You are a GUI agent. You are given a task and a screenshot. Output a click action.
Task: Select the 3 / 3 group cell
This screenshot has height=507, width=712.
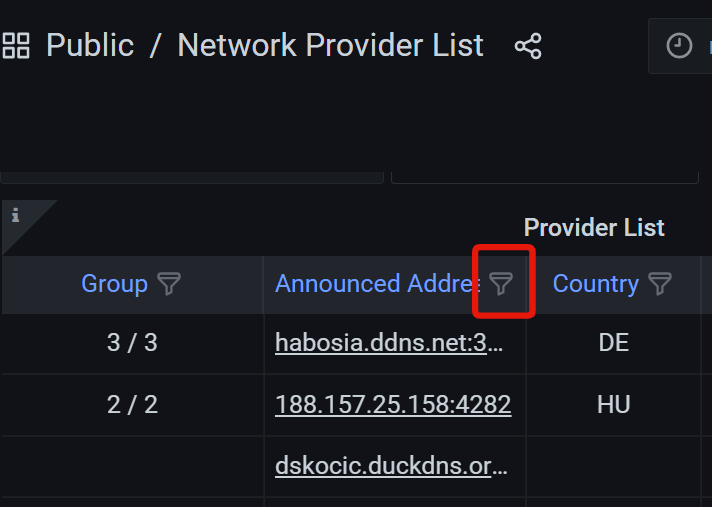132,343
